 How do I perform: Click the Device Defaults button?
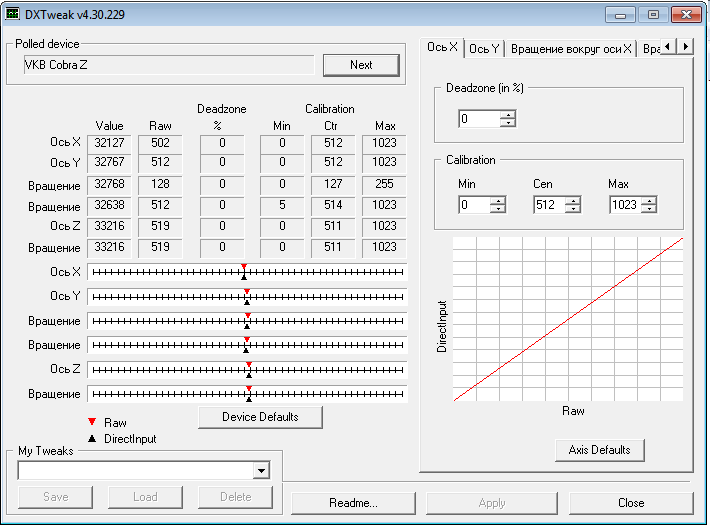point(260,417)
